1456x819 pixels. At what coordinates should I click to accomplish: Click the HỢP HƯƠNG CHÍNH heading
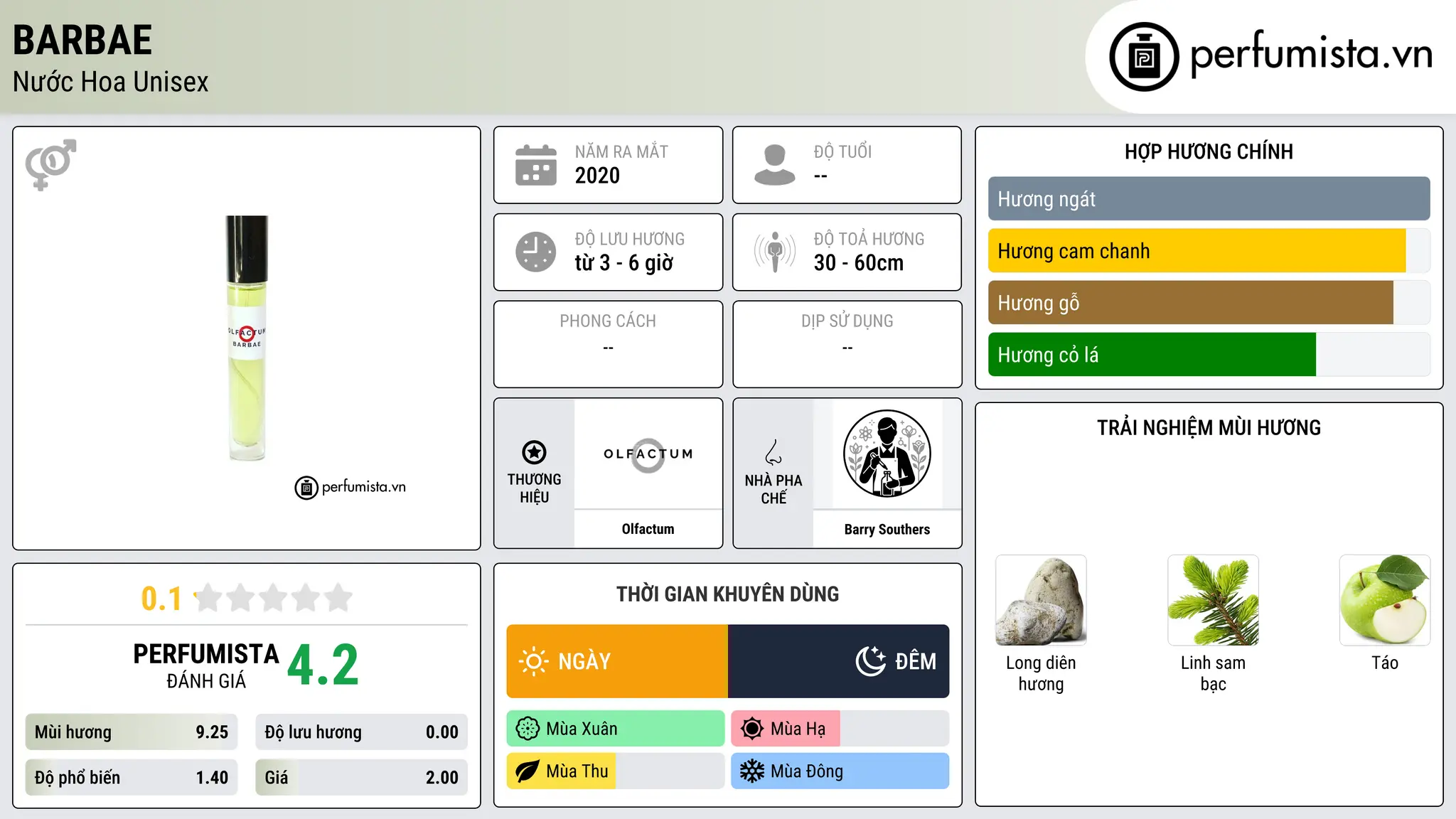click(1209, 151)
